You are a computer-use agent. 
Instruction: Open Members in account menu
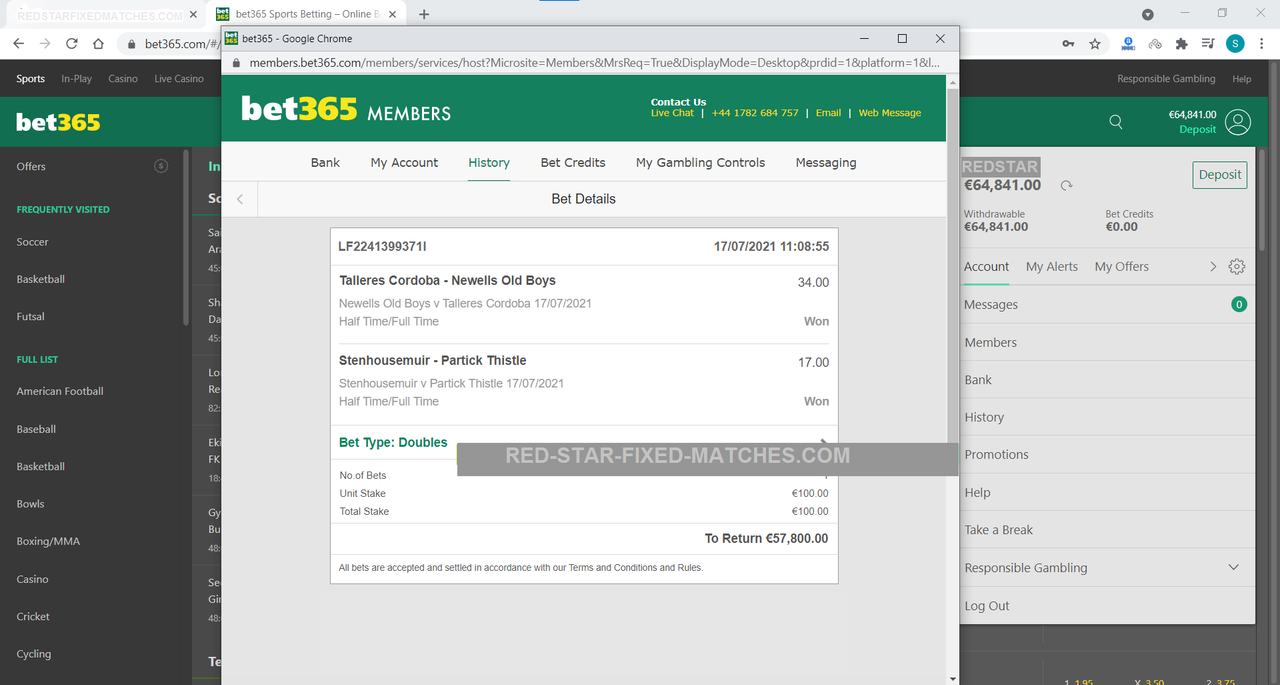point(1108,343)
